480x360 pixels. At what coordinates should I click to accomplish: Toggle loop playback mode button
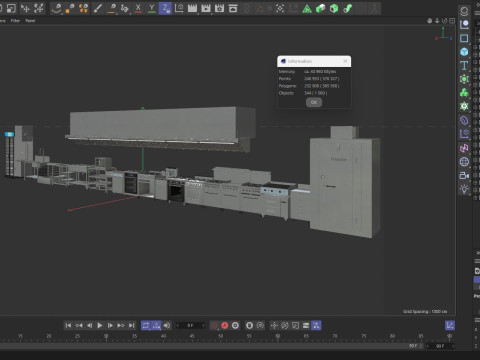(x=146, y=325)
